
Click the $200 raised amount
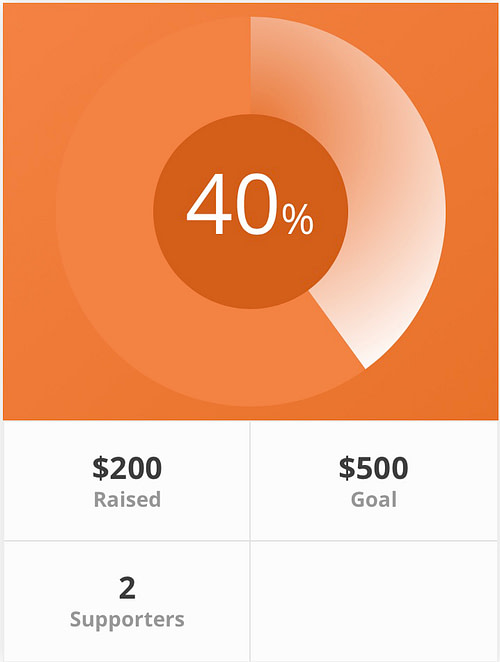click(127, 468)
